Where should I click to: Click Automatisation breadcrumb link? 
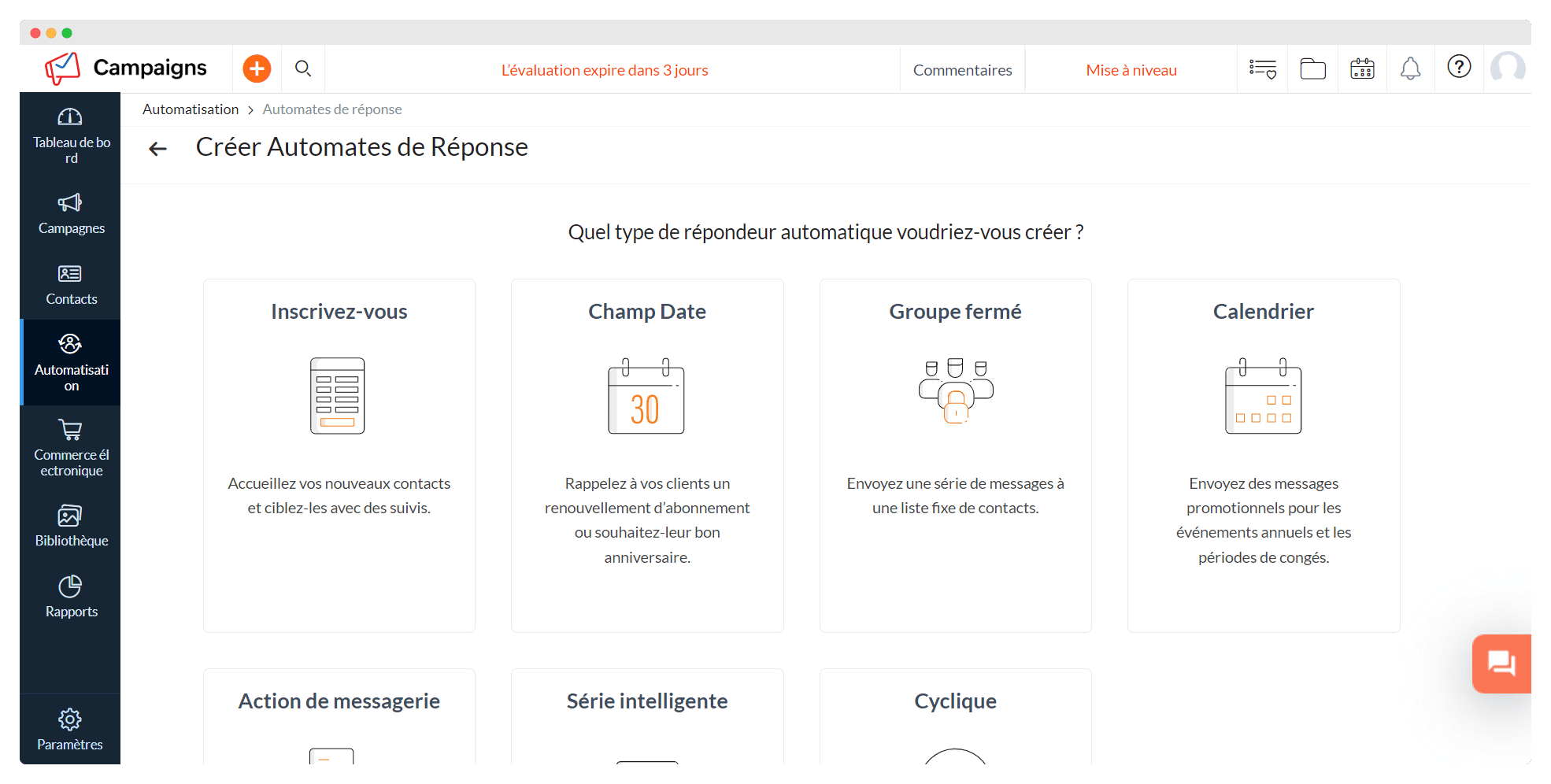tap(191, 109)
